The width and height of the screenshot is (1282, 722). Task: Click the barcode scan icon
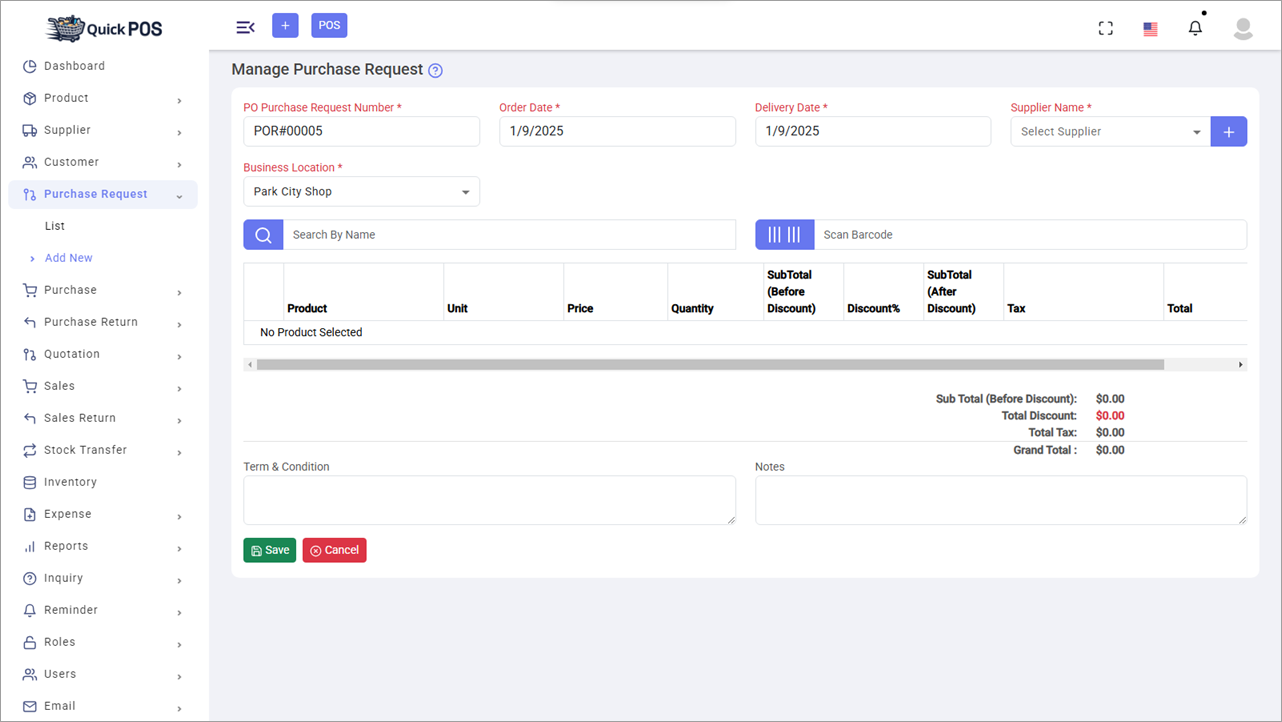pos(784,234)
